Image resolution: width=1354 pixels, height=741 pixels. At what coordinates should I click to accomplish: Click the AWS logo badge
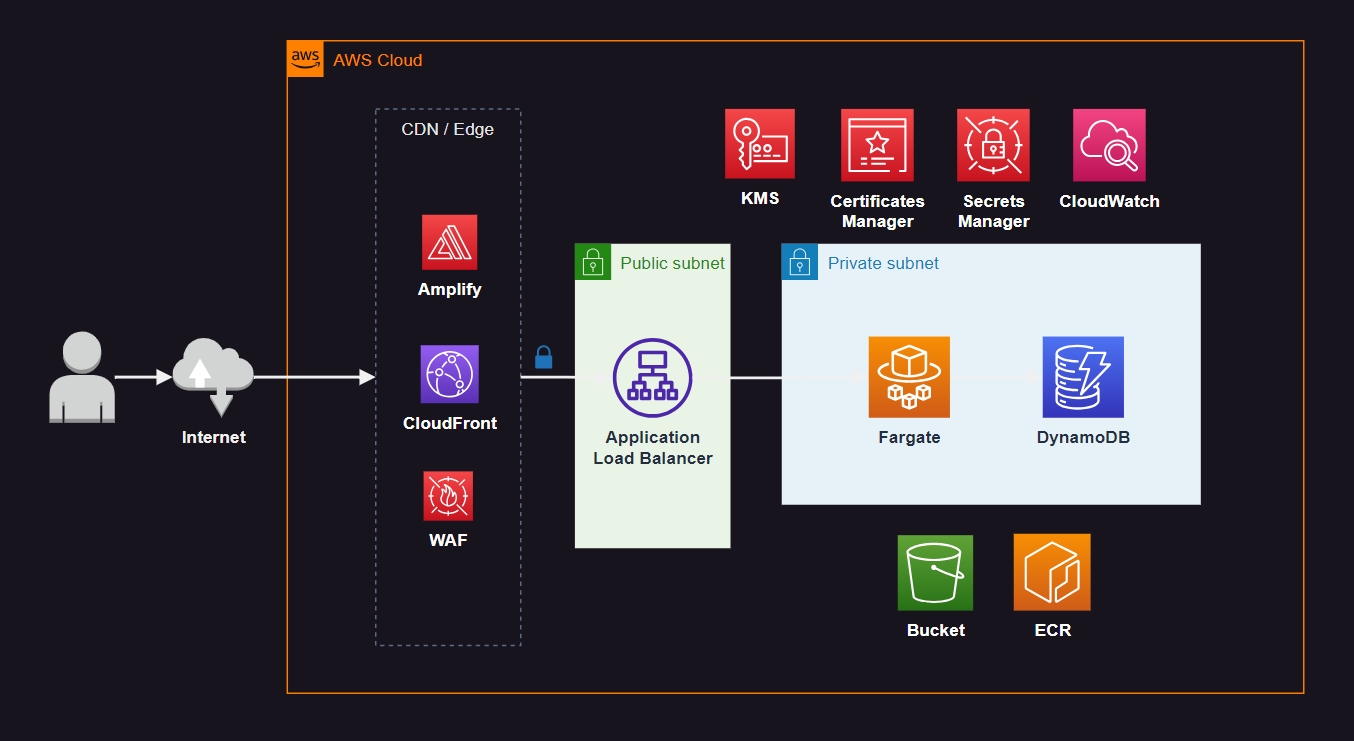coord(305,59)
